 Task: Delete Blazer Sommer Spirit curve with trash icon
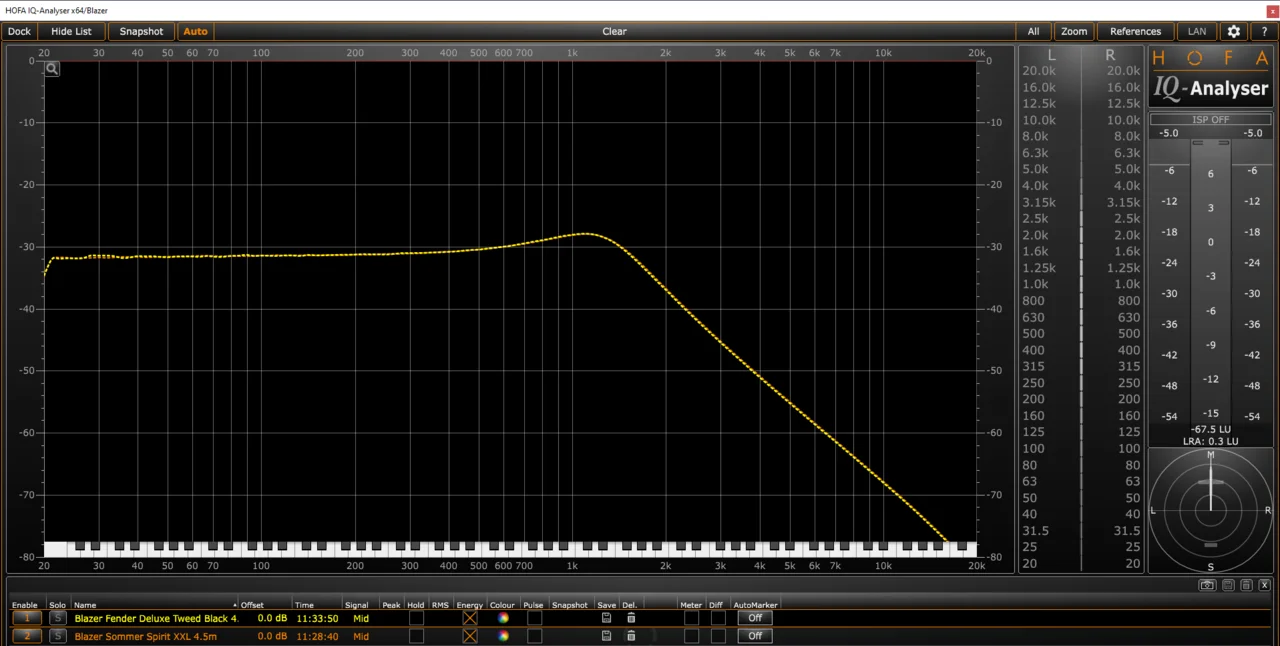click(630, 636)
